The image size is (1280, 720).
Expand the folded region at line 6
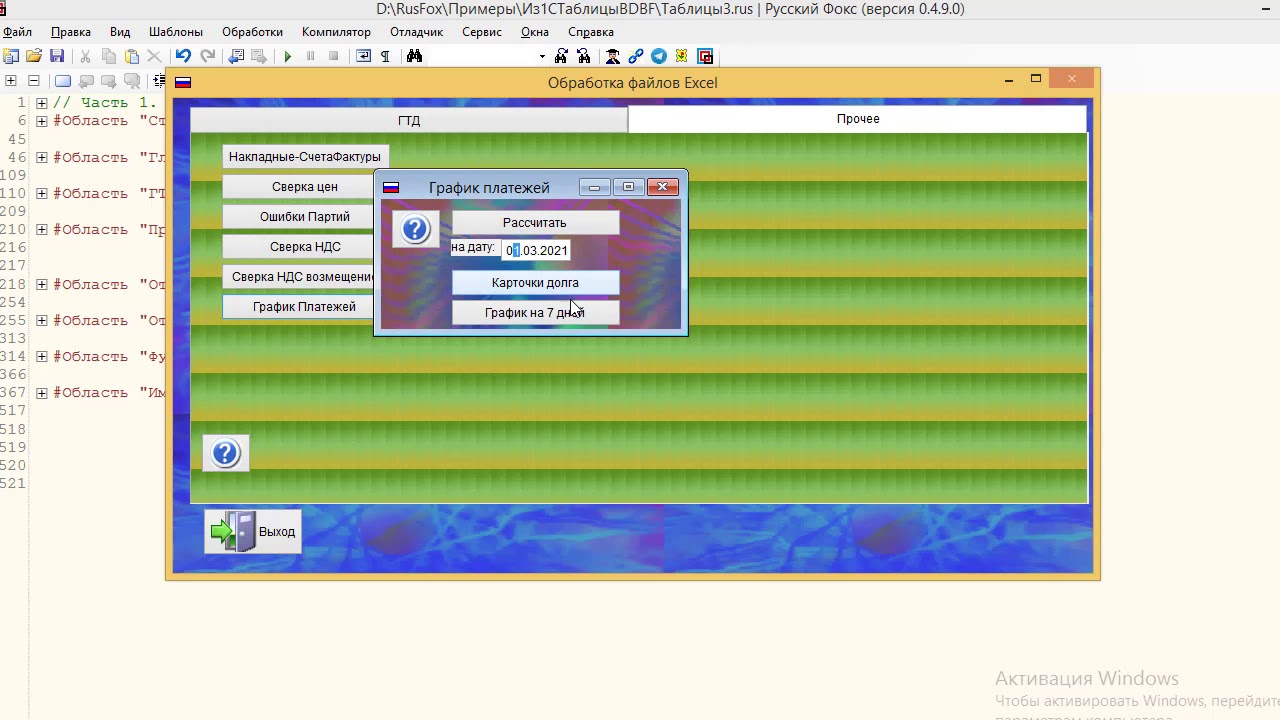pos(42,121)
